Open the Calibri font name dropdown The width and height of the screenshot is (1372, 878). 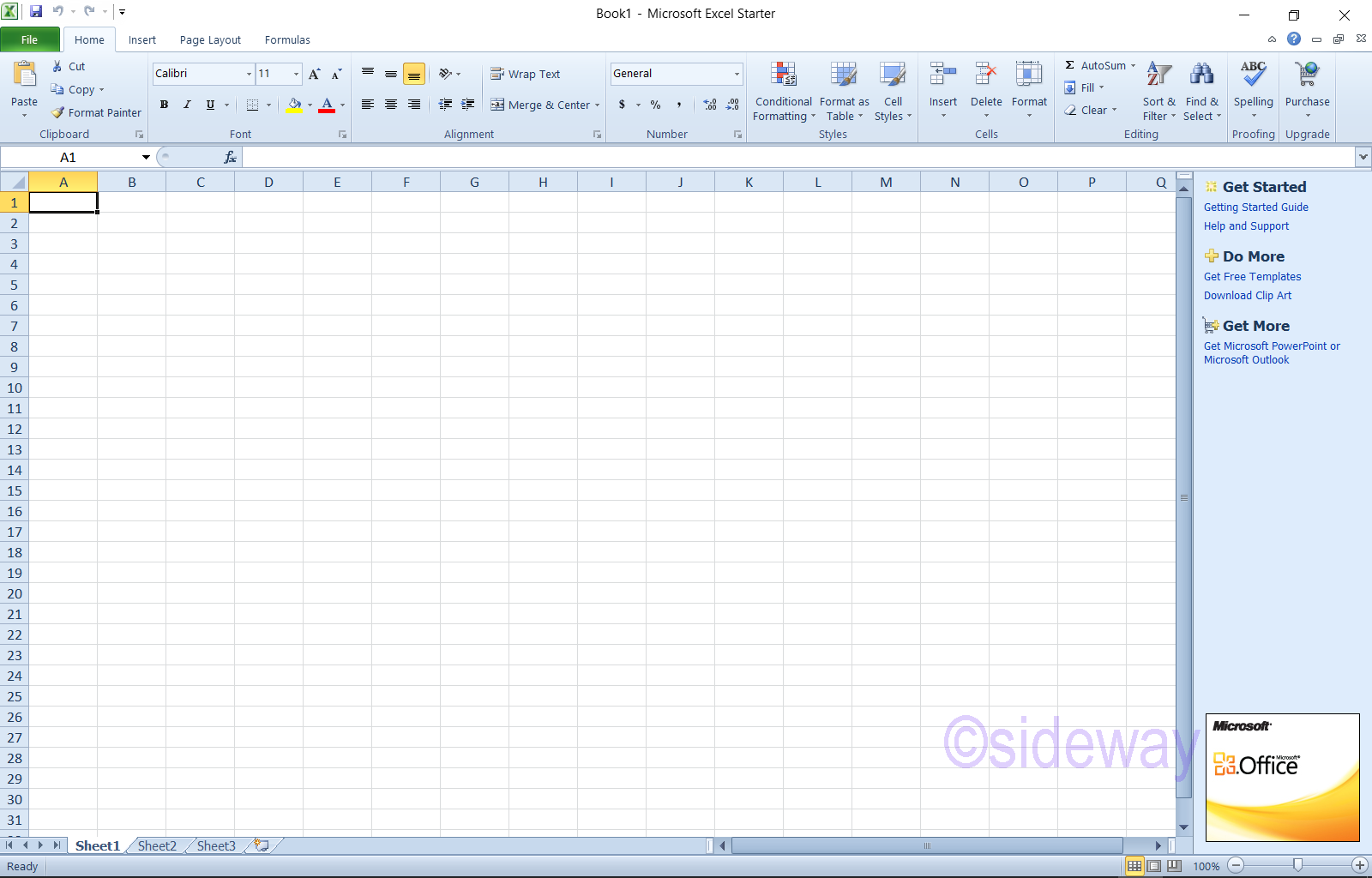[x=249, y=74]
